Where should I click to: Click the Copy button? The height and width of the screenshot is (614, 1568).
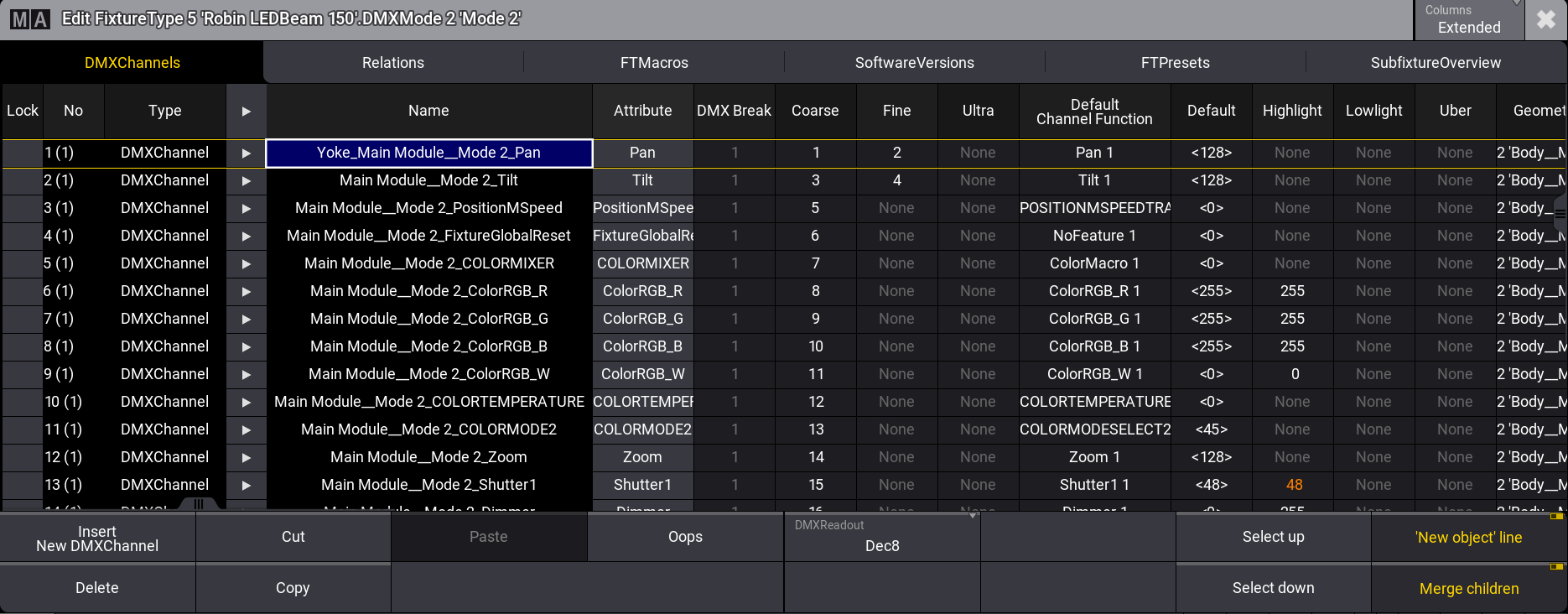[x=293, y=588]
